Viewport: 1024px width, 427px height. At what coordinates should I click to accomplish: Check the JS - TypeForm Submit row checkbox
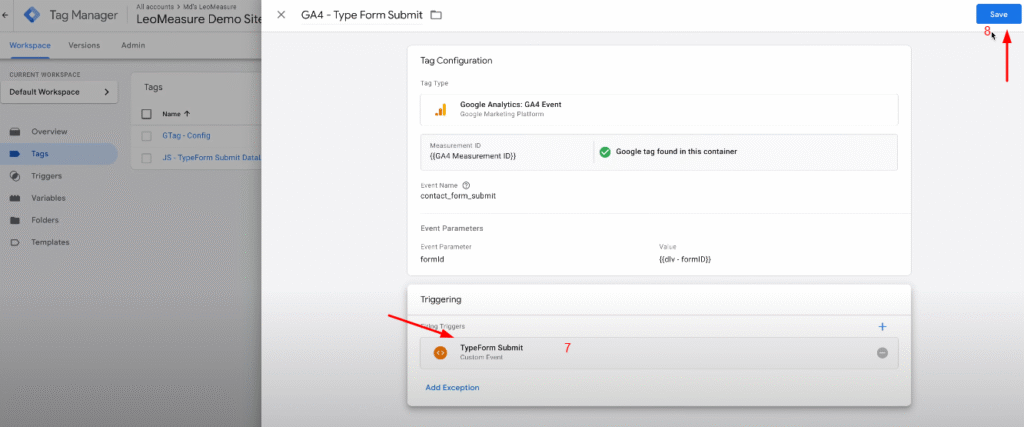[x=147, y=158]
